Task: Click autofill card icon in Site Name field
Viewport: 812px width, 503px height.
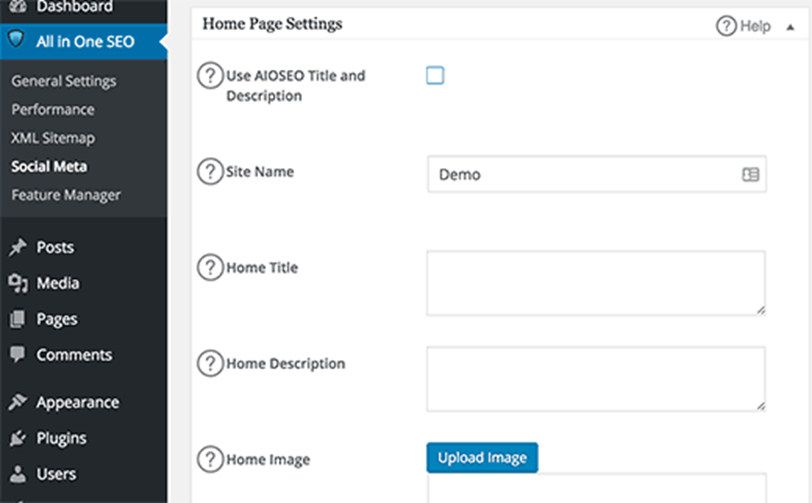Action: point(750,175)
